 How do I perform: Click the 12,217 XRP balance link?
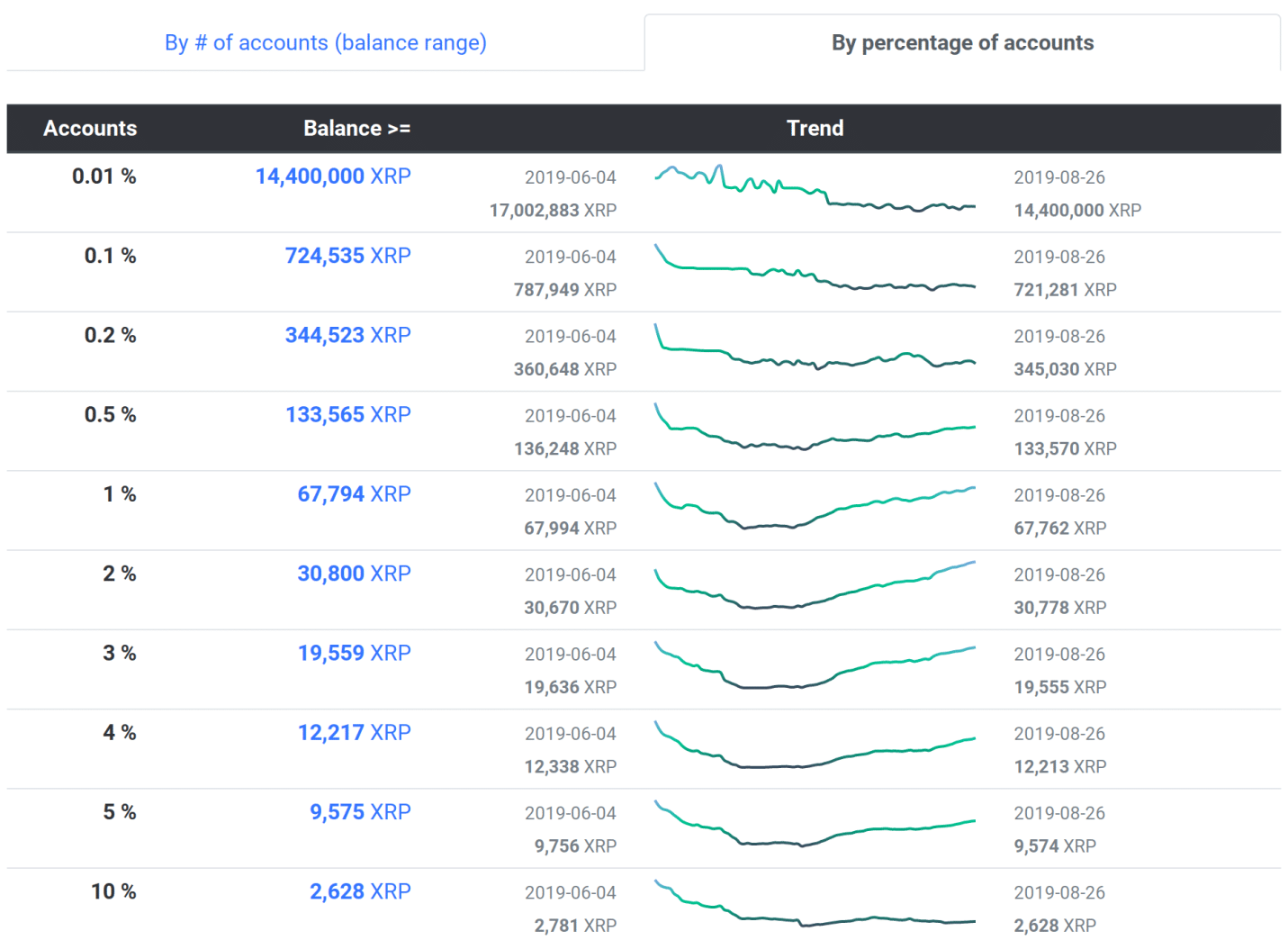354,733
